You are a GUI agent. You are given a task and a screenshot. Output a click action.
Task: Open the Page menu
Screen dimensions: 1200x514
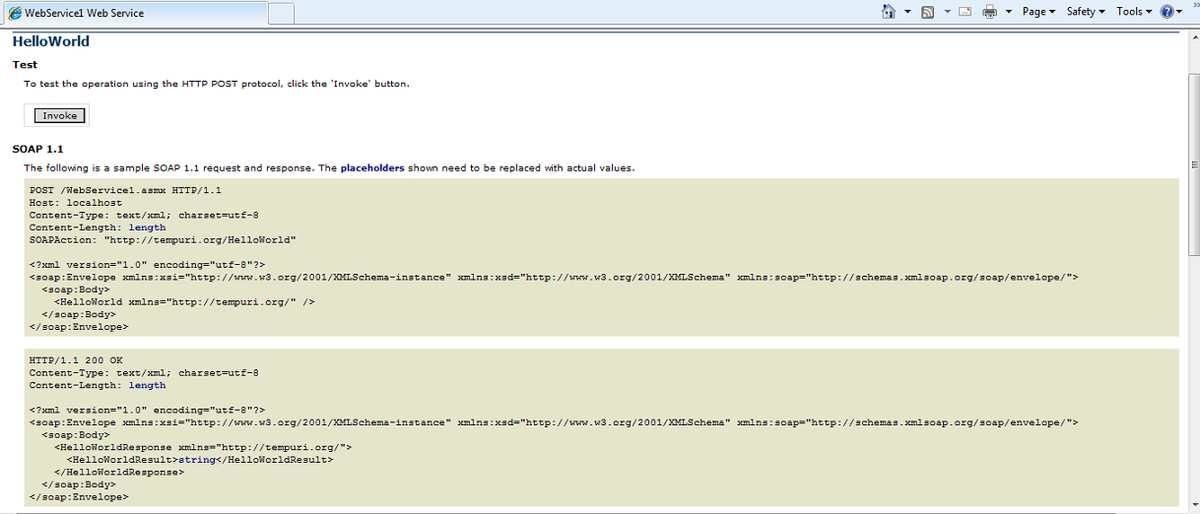tap(1038, 12)
